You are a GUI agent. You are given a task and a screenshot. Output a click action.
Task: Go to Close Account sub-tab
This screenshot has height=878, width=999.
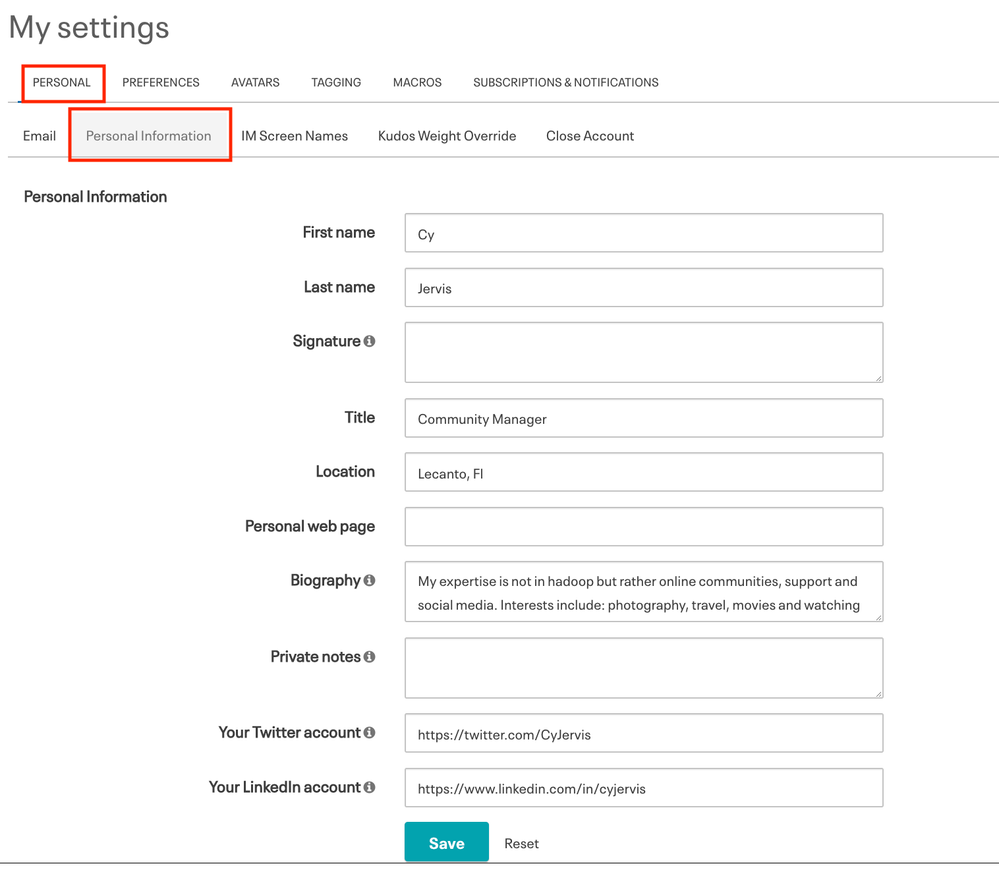click(x=590, y=136)
